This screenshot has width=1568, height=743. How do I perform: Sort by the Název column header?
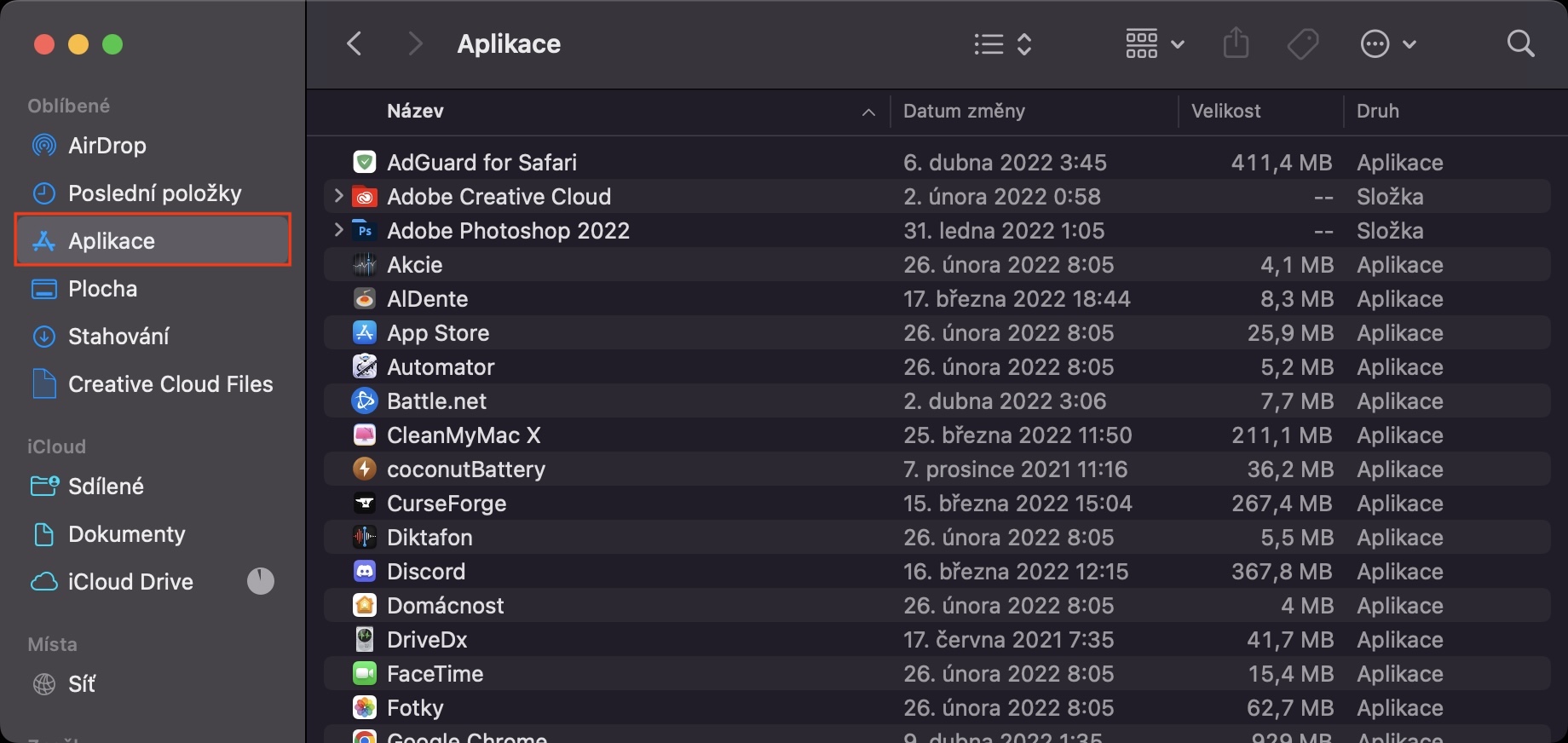point(415,111)
